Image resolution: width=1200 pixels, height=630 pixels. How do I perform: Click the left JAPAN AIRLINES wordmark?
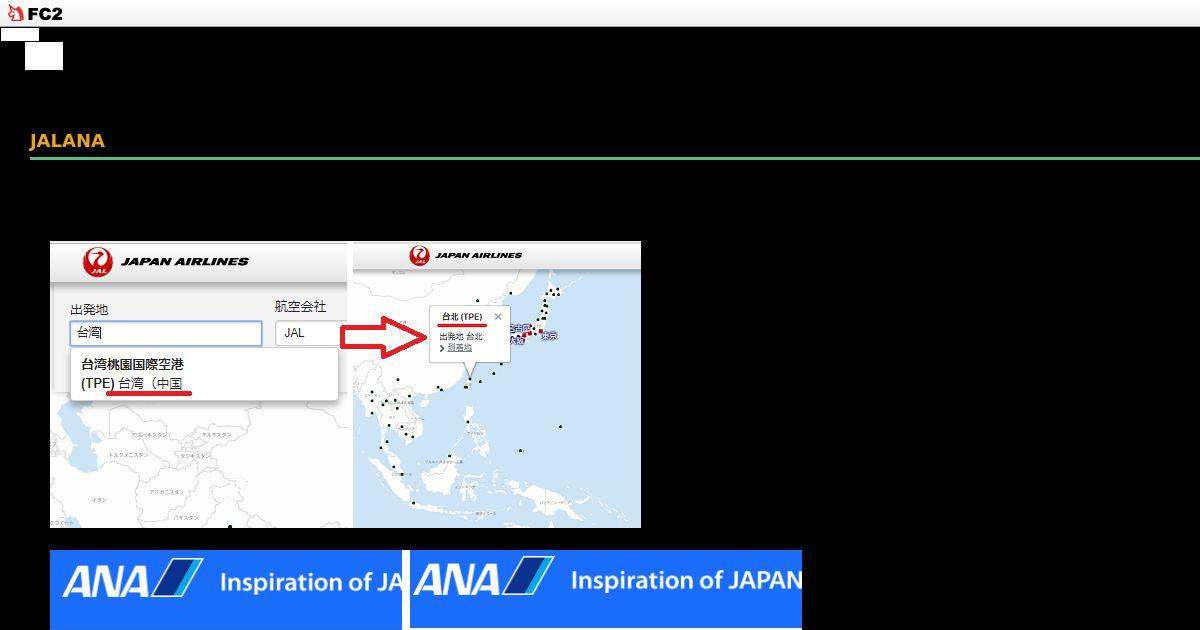pos(185,262)
